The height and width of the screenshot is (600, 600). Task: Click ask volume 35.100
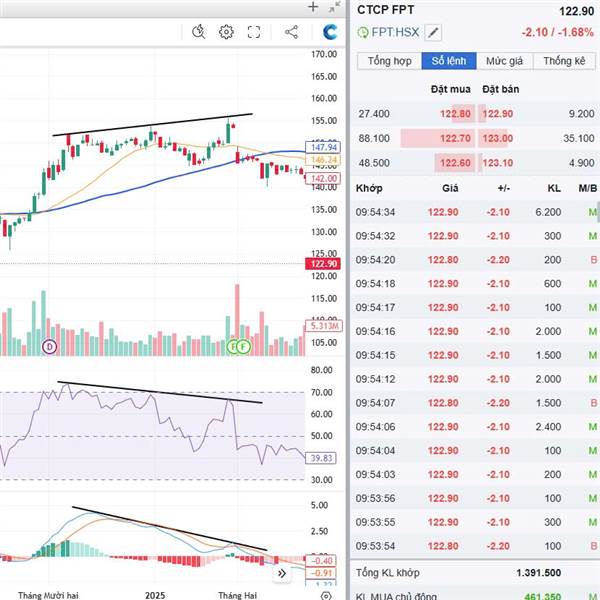click(x=579, y=138)
